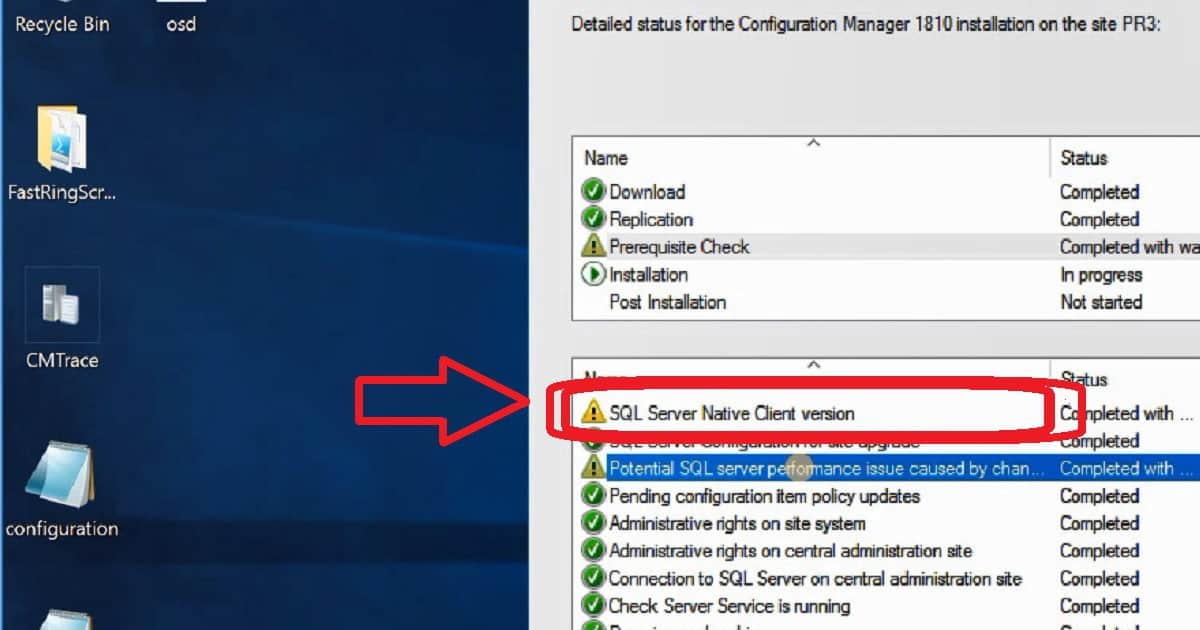The image size is (1200, 630).
Task: Select the Installation row
Action: click(886, 274)
